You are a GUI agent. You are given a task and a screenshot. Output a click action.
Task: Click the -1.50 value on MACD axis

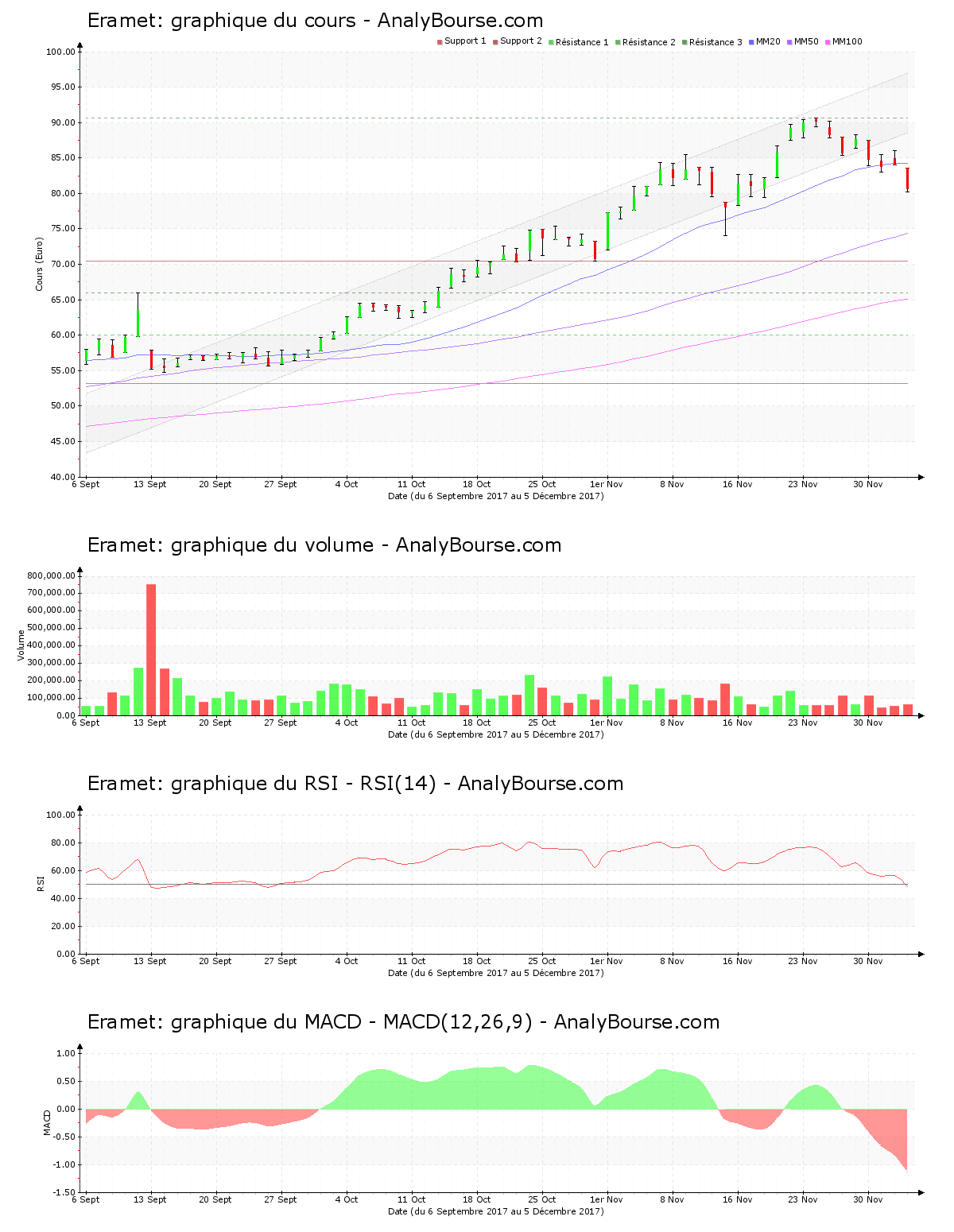[x=66, y=1193]
